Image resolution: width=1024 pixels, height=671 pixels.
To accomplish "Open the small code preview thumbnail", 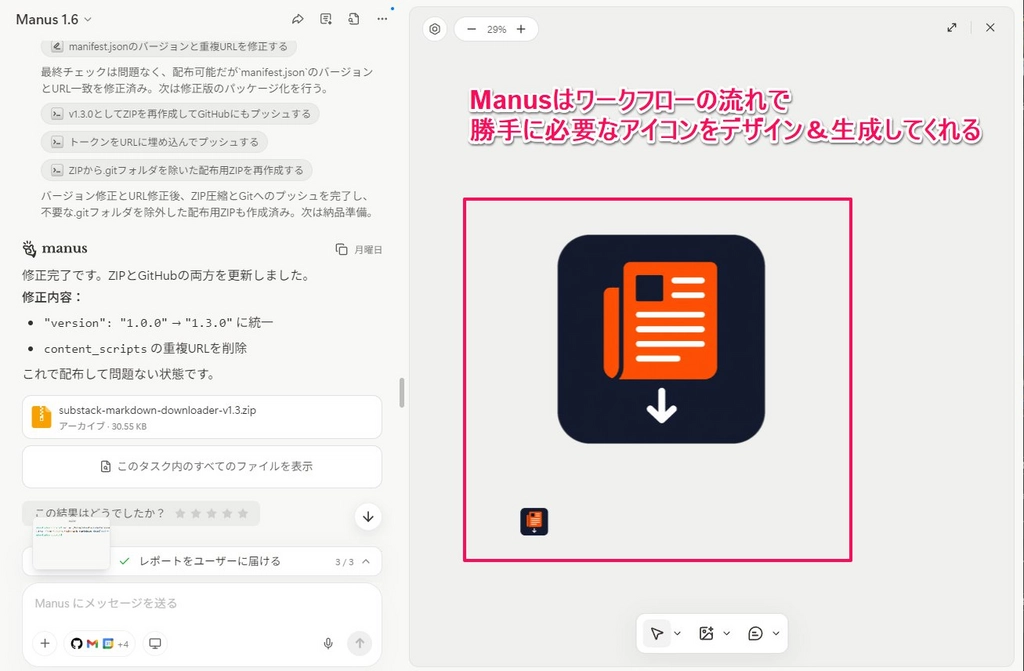I will pyautogui.click(x=72, y=544).
